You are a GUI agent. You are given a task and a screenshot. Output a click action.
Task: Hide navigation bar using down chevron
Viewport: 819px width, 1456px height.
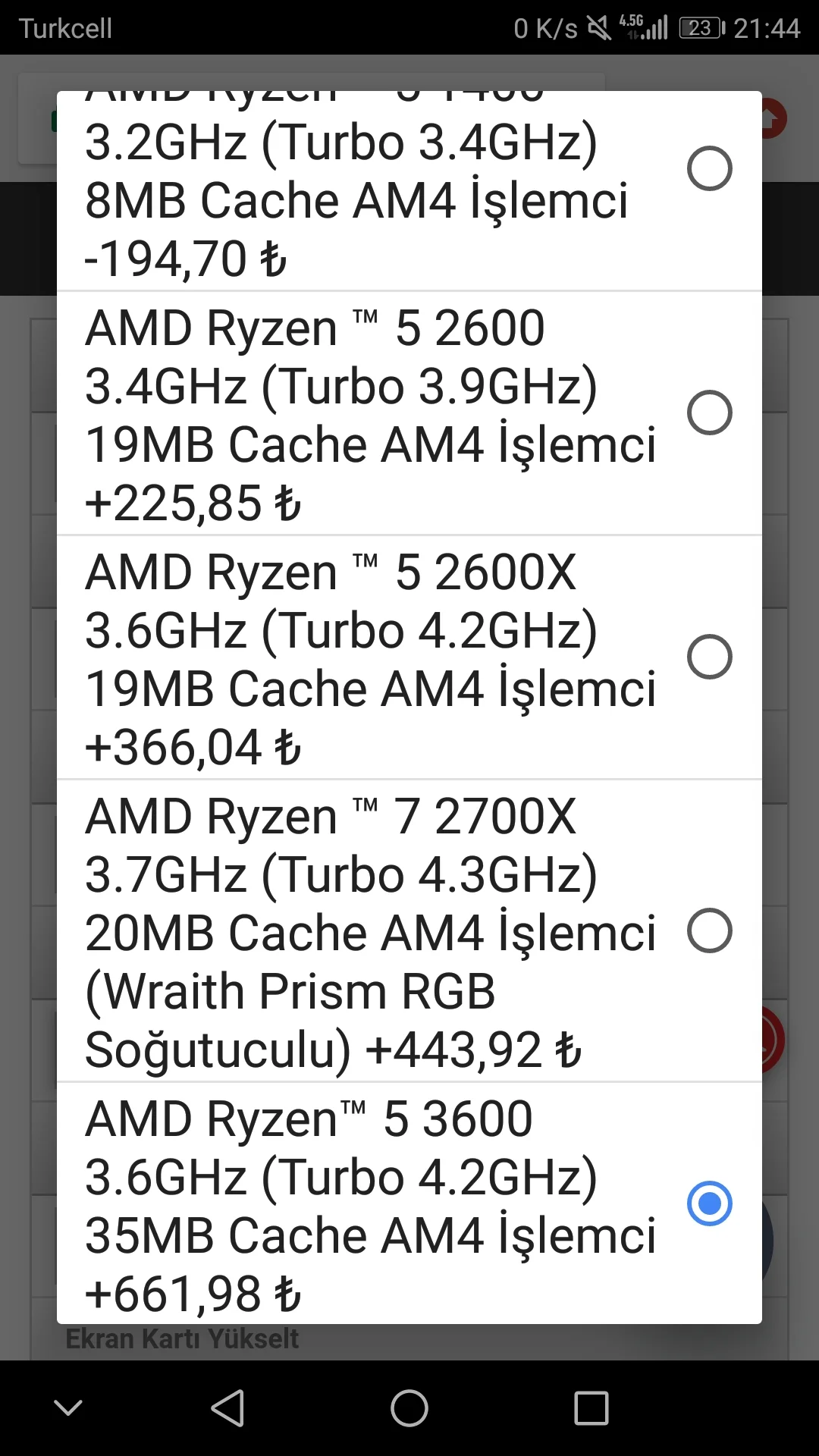[x=68, y=1408]
